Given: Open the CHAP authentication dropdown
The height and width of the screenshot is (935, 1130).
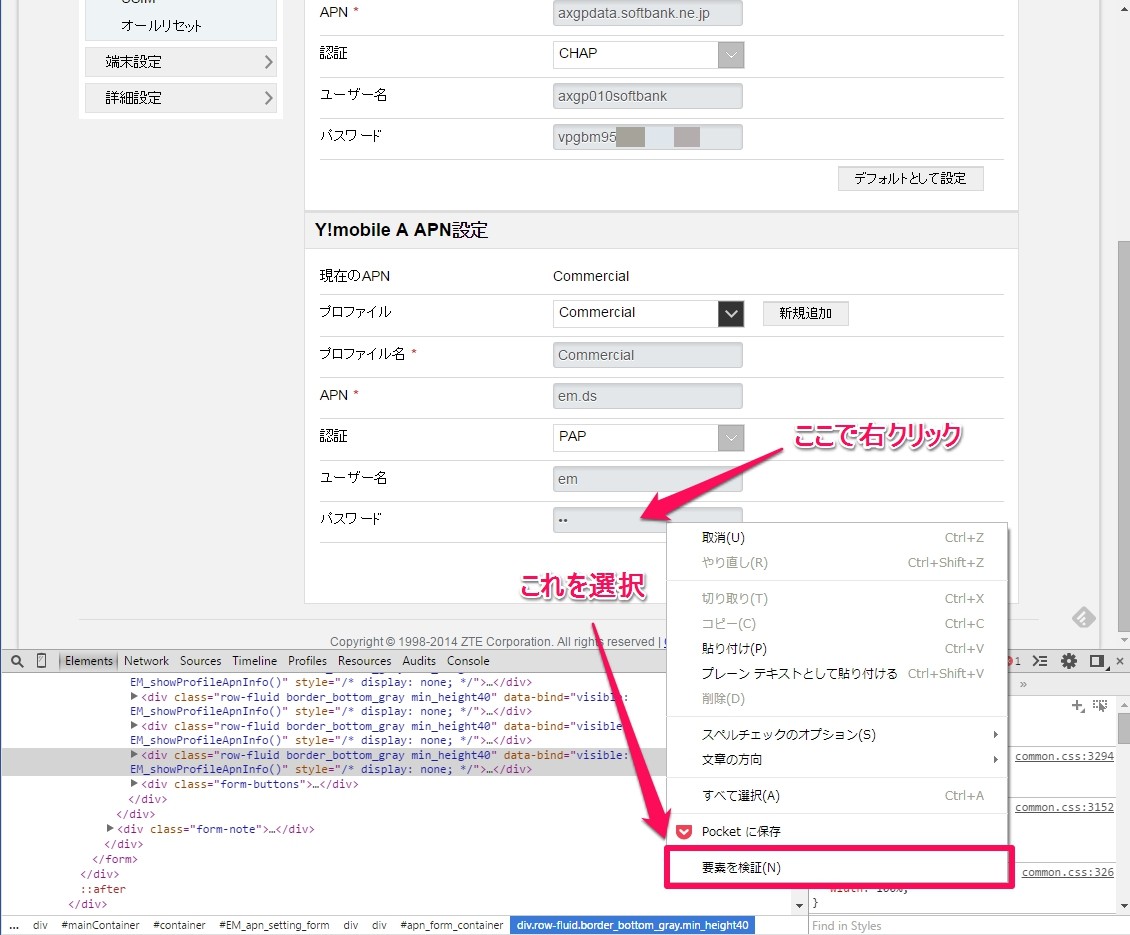Looking at the screenshot, I should pos(731,55).
